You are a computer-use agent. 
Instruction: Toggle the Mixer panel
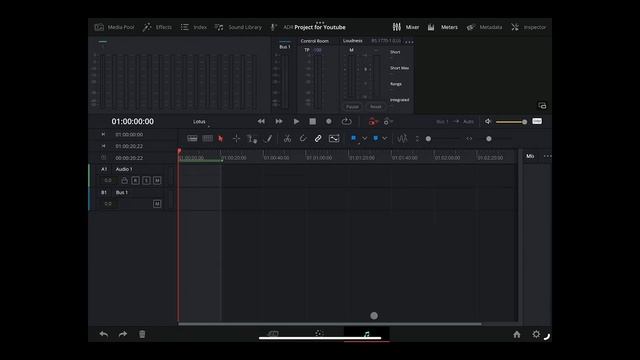pyautogui.click(x=406, y=27)
